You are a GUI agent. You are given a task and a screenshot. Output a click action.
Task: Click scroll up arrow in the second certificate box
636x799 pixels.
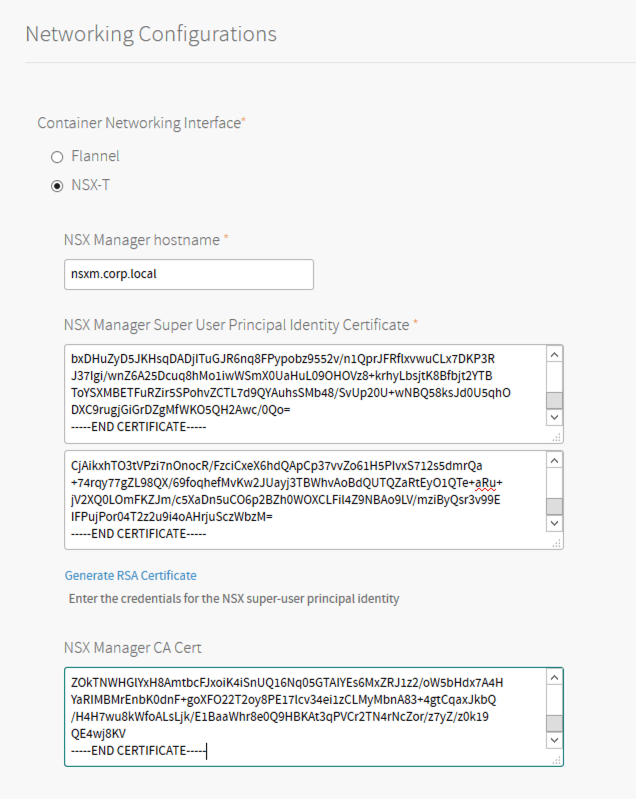553,461
